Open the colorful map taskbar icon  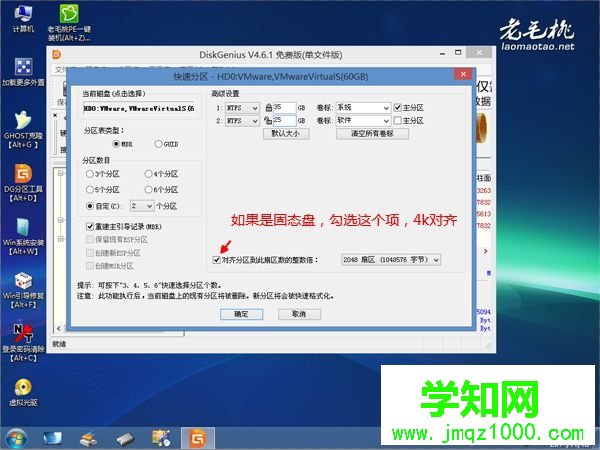point(161,439)
